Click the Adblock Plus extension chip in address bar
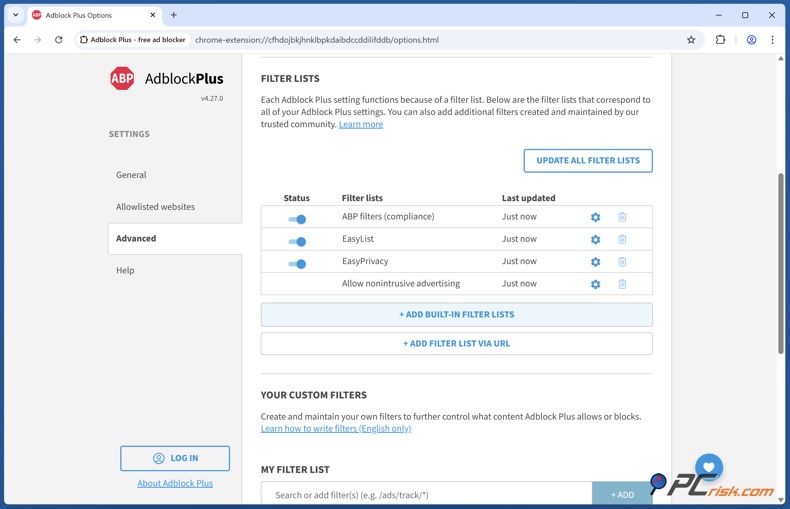This screenshot has height=509, width=790. pos(133,40)
